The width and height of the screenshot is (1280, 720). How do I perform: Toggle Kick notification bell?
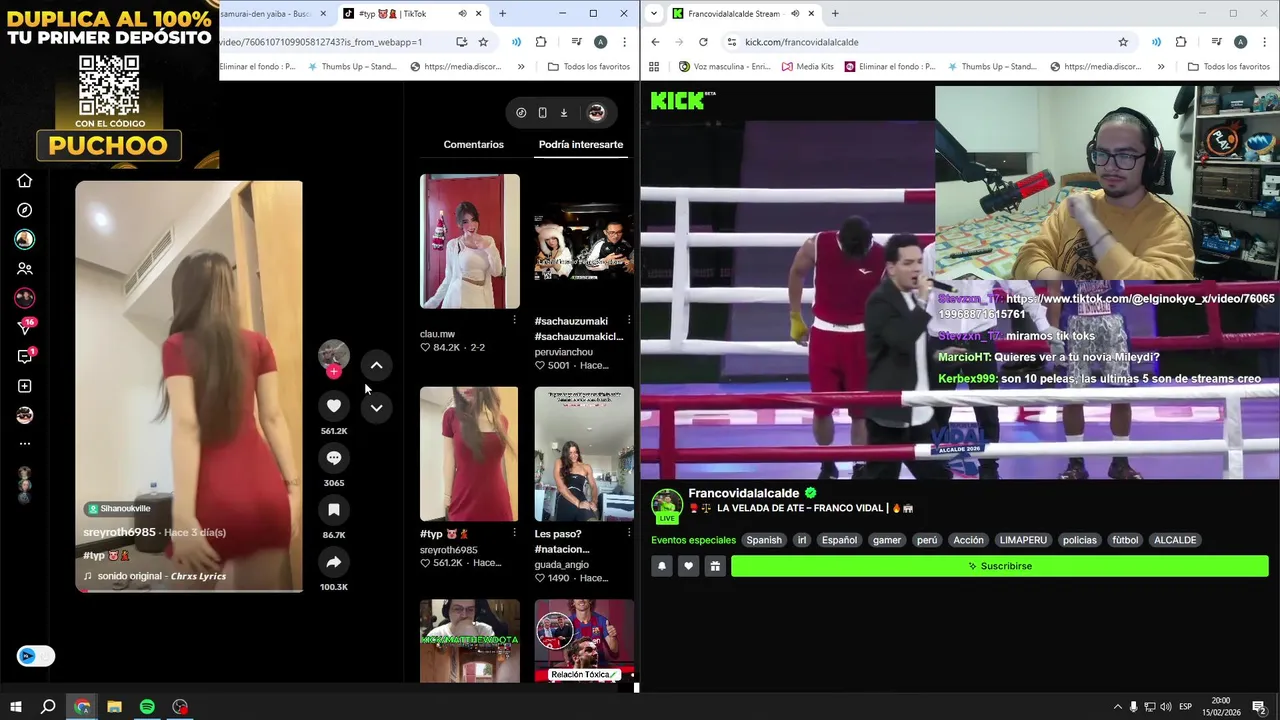point(662,566)
